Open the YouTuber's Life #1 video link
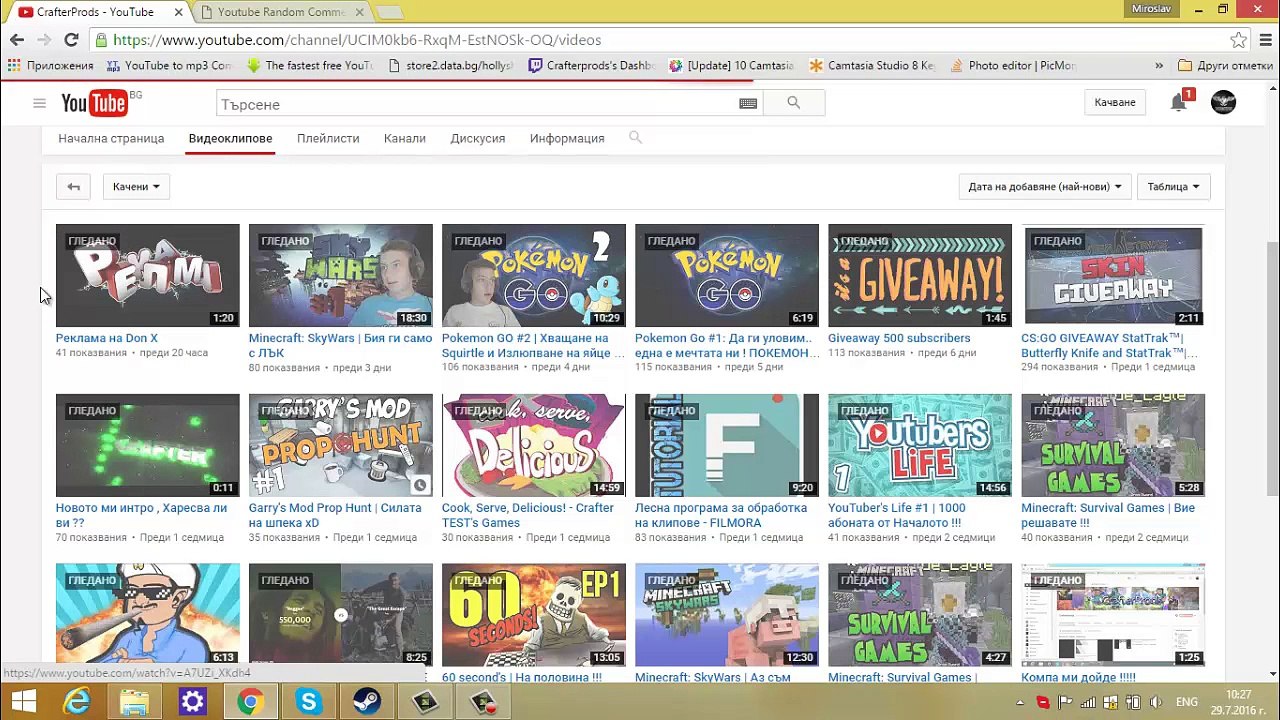This screenshot has height=720, width=1280. 895,515
